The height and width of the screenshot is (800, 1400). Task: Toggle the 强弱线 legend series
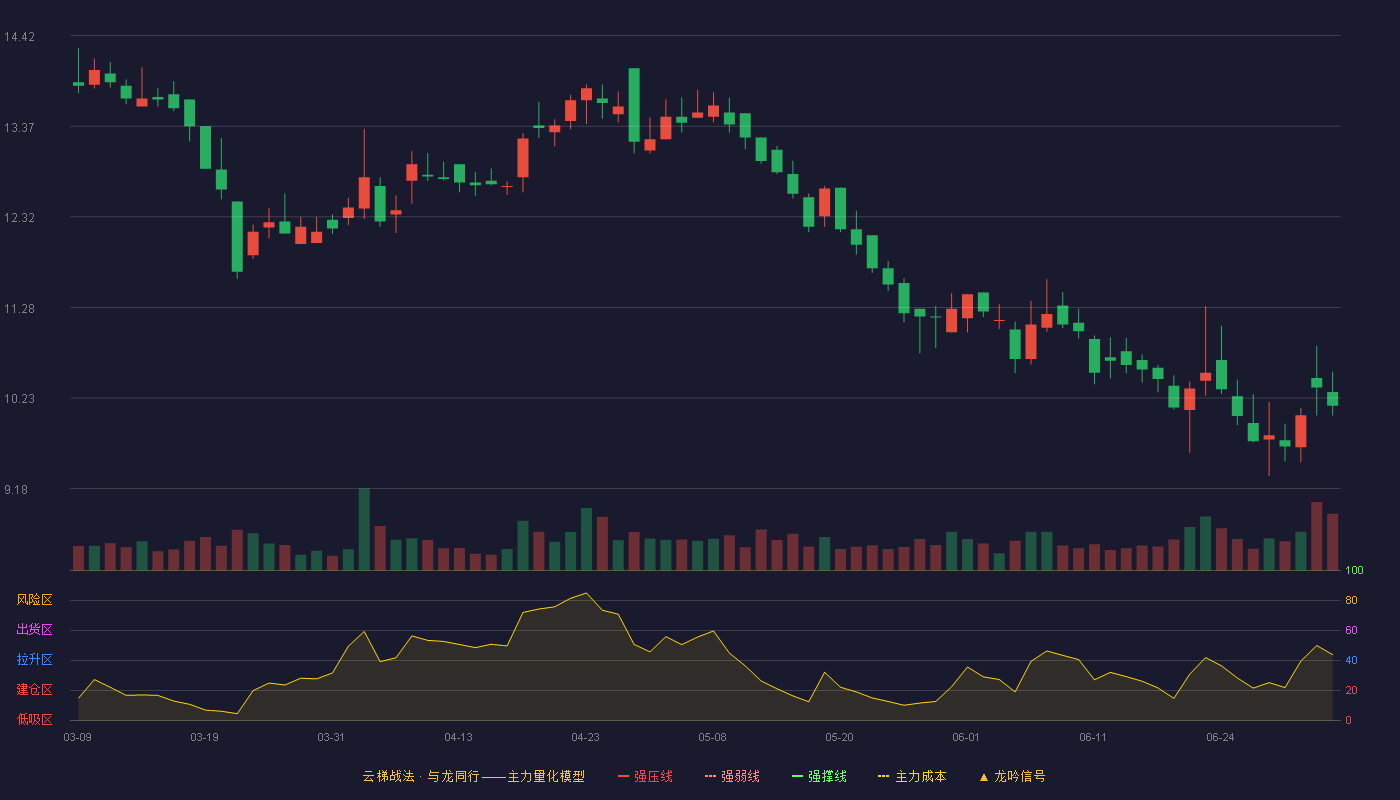[x=732, y=776]
